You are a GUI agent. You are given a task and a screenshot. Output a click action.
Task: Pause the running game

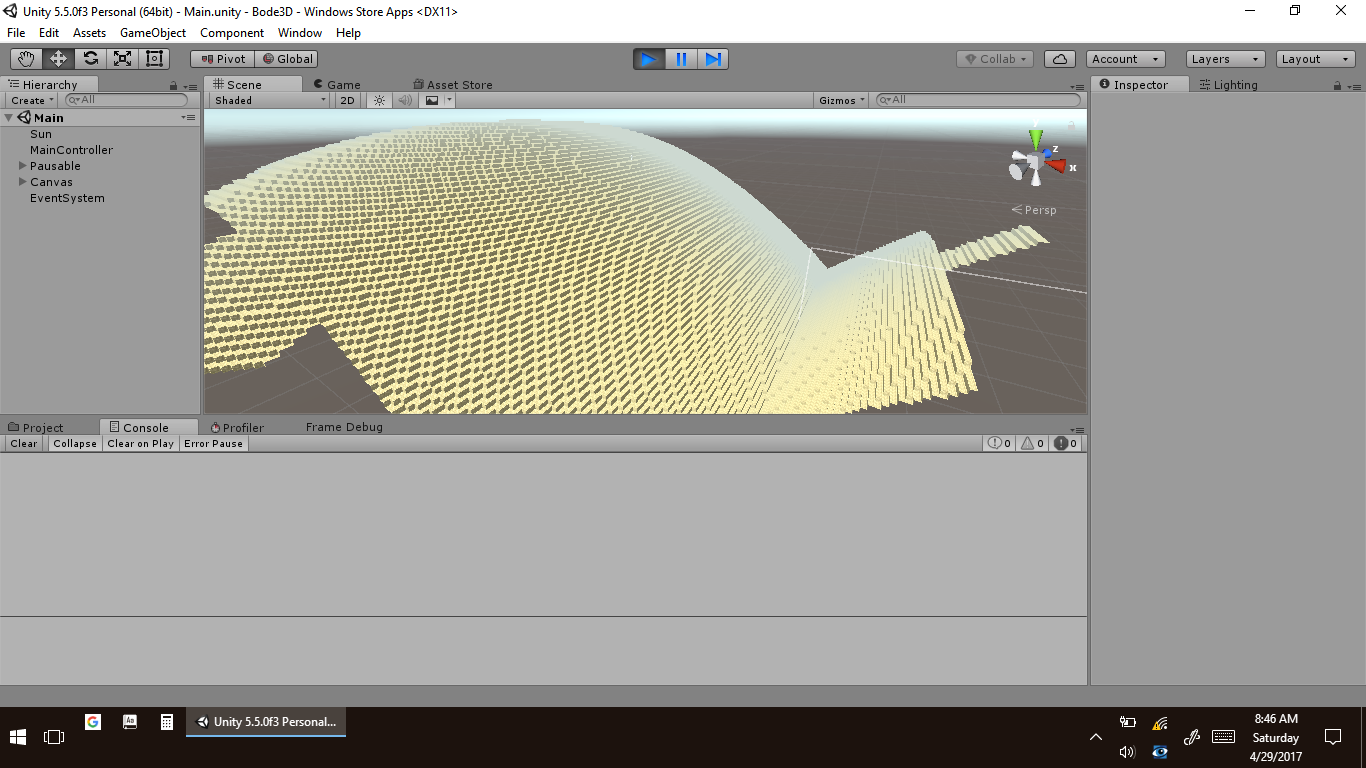pos(681,59)
